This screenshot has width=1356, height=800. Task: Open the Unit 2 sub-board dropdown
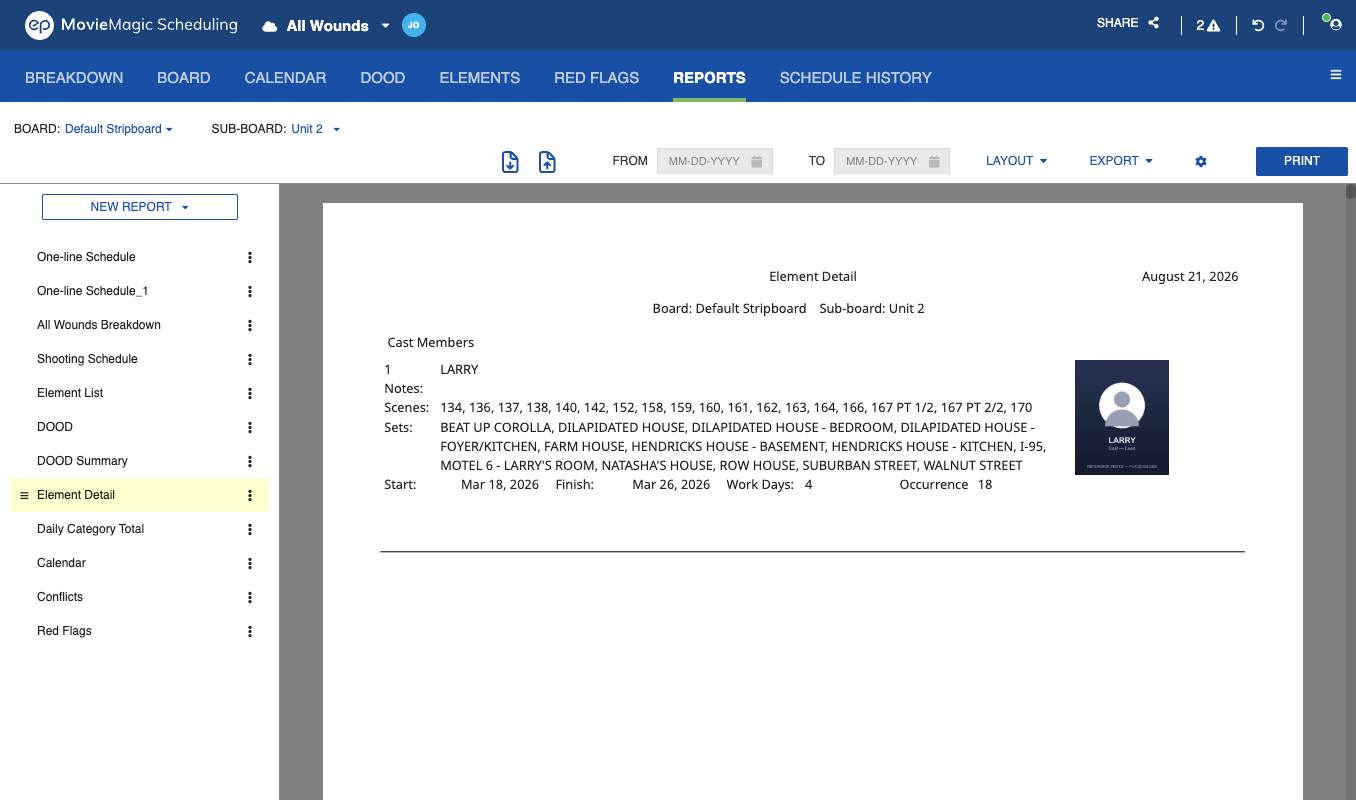coord(316,129)
